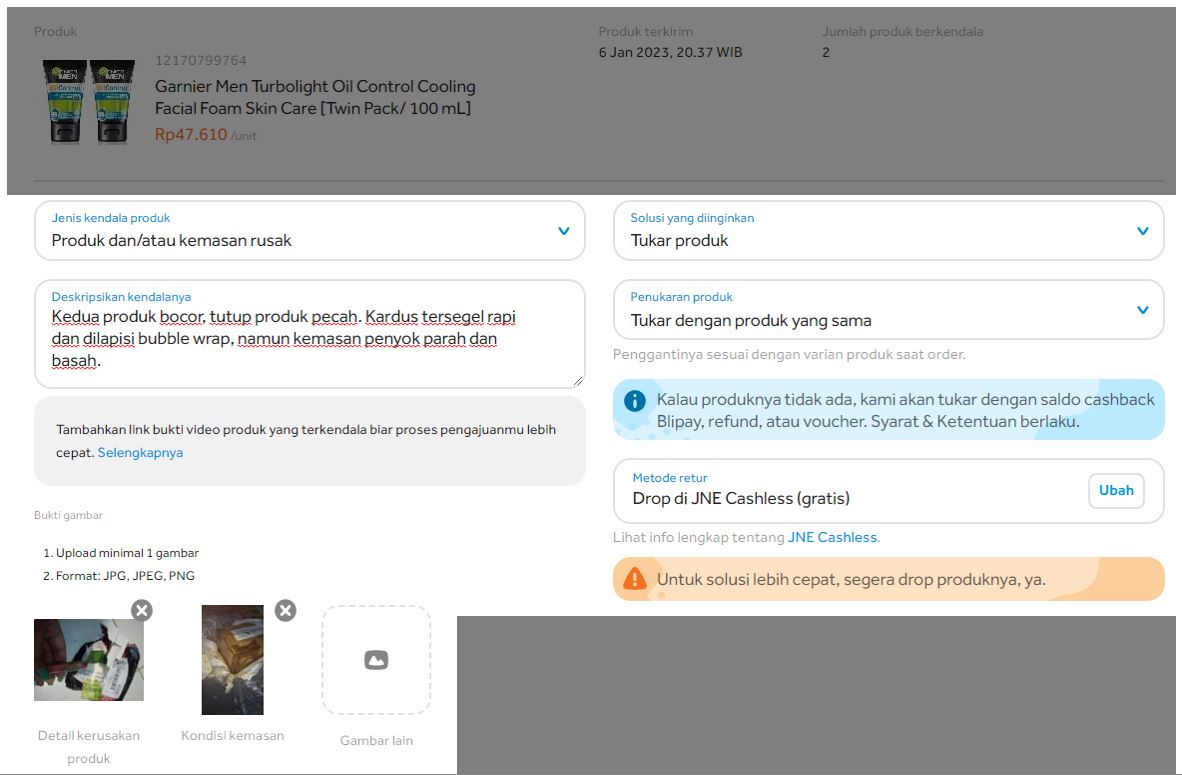Expand the 'Solusi yang diinginkan' dropdown chevron
This screenshot has width=1182, height=775.
pos(1143,231)
